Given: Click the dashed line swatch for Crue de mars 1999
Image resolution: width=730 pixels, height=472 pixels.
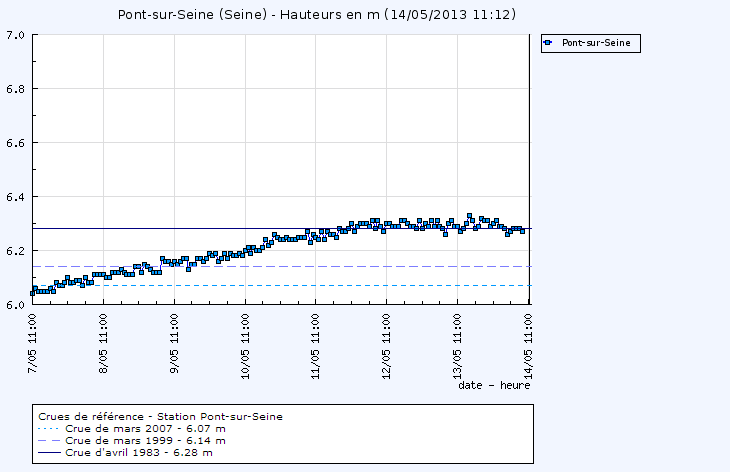Looking at the screenshot, I should pyautogui.click(x=49, y=440).
